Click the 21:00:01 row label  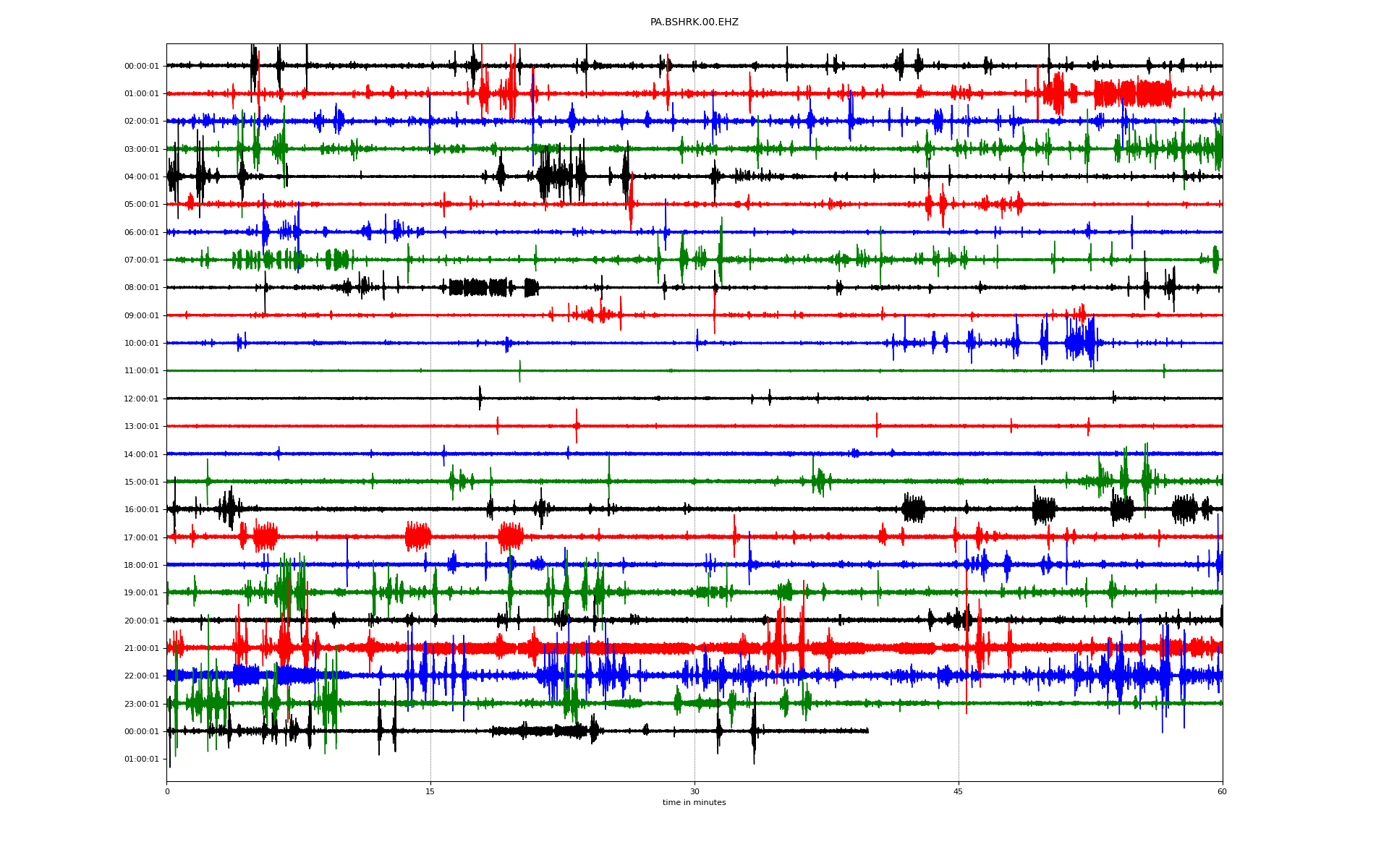tap(141, 649)
